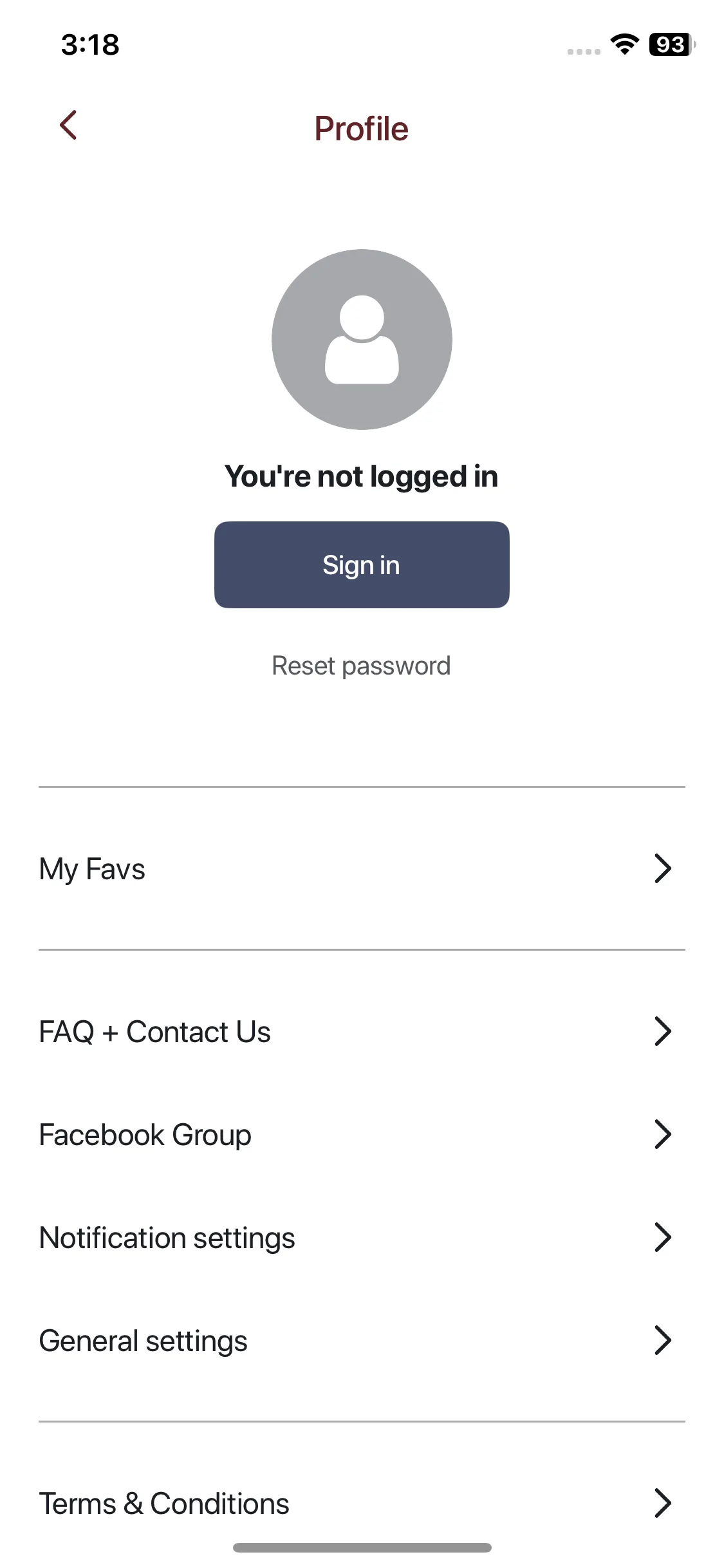
Task: Tap the battery indicator showing 93
Action: click(x=671, y=44)
